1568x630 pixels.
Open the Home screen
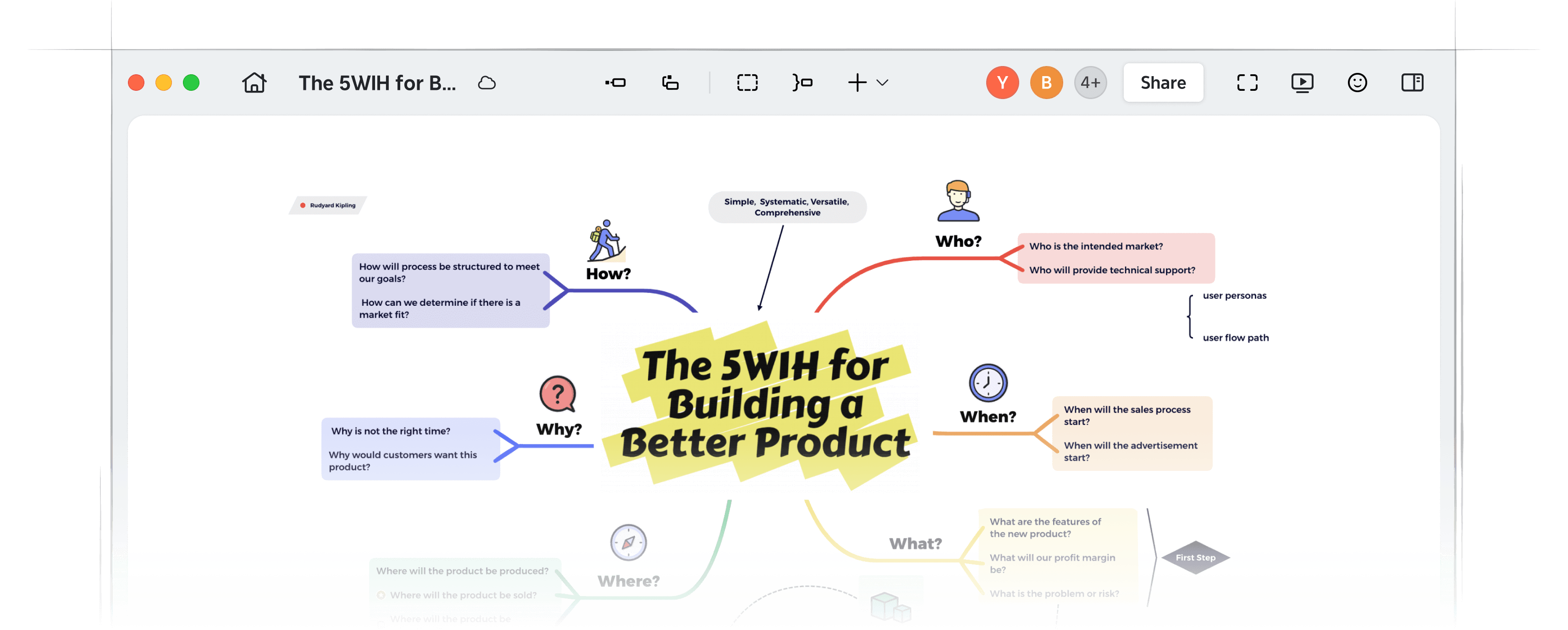click(x=254, y=82)
